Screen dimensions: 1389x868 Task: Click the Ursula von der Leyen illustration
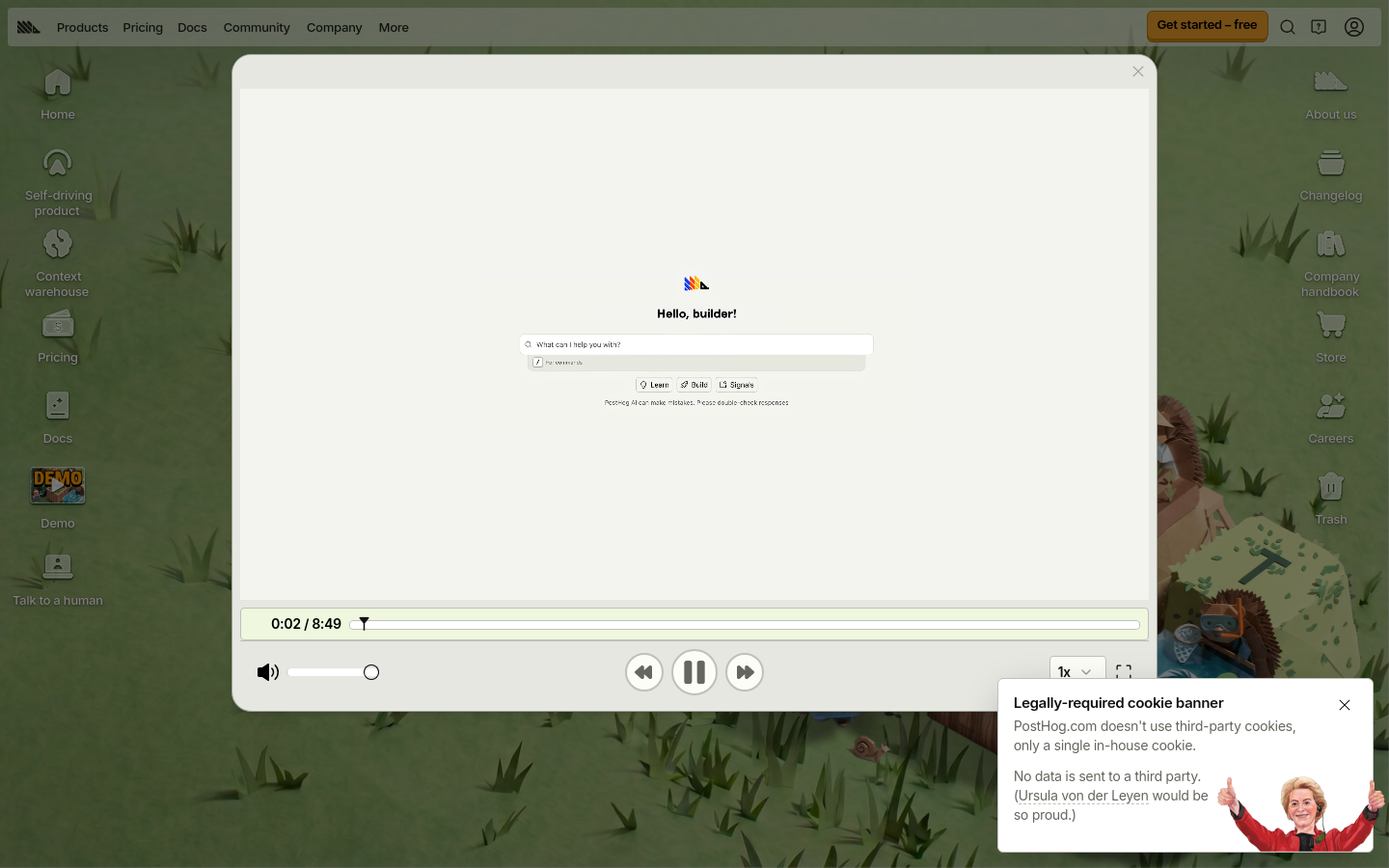(1300, 814)
